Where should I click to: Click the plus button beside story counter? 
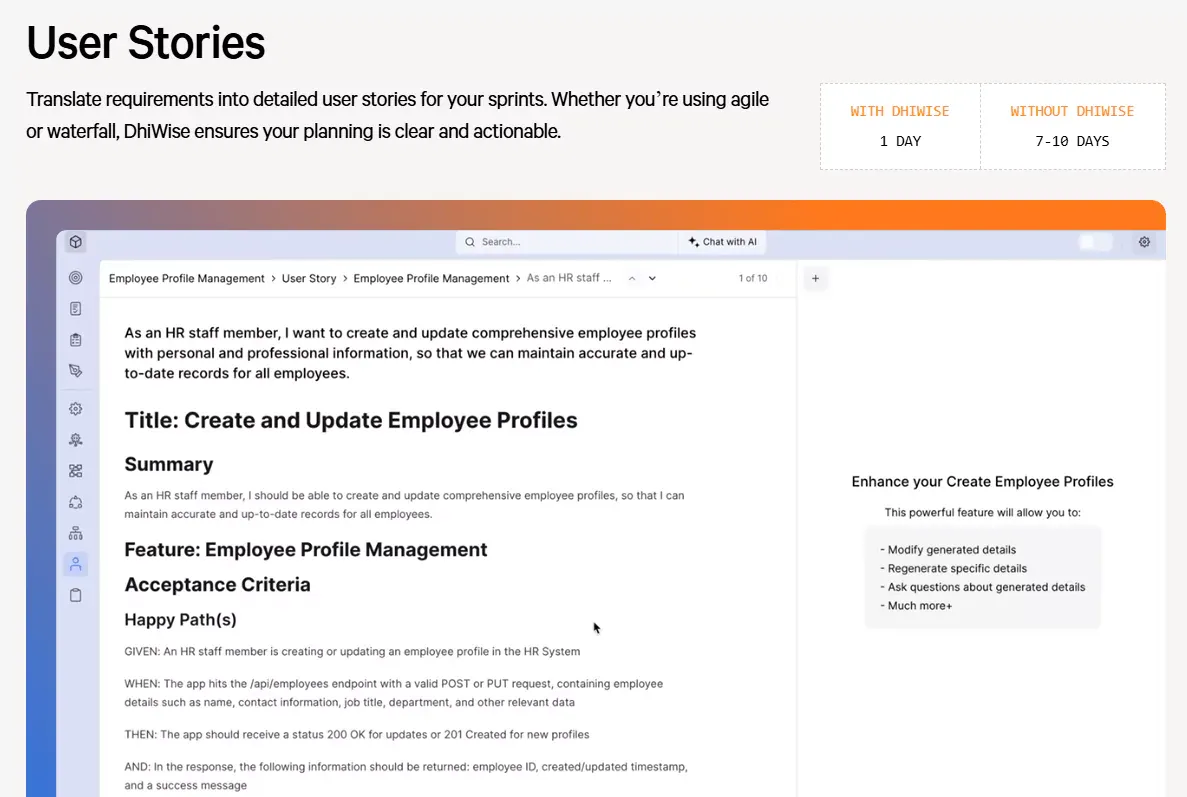coord(815,279)
